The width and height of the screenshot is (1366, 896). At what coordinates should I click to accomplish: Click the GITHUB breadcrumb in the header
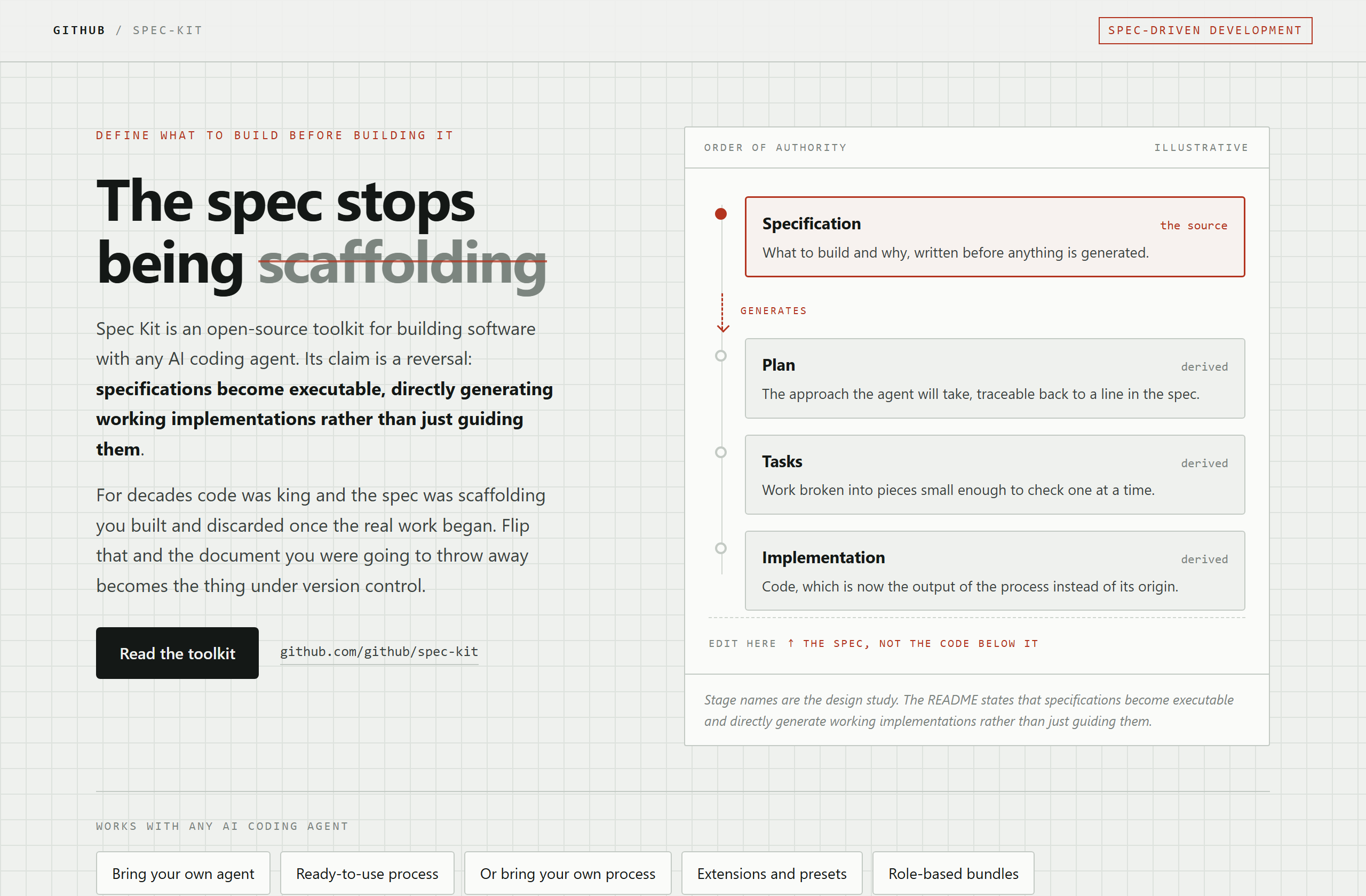coord(79,30)
